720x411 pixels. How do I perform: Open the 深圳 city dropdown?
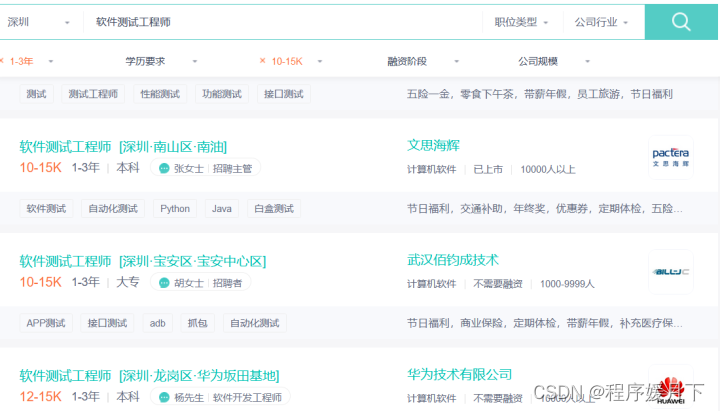click(x=39, y=22)
